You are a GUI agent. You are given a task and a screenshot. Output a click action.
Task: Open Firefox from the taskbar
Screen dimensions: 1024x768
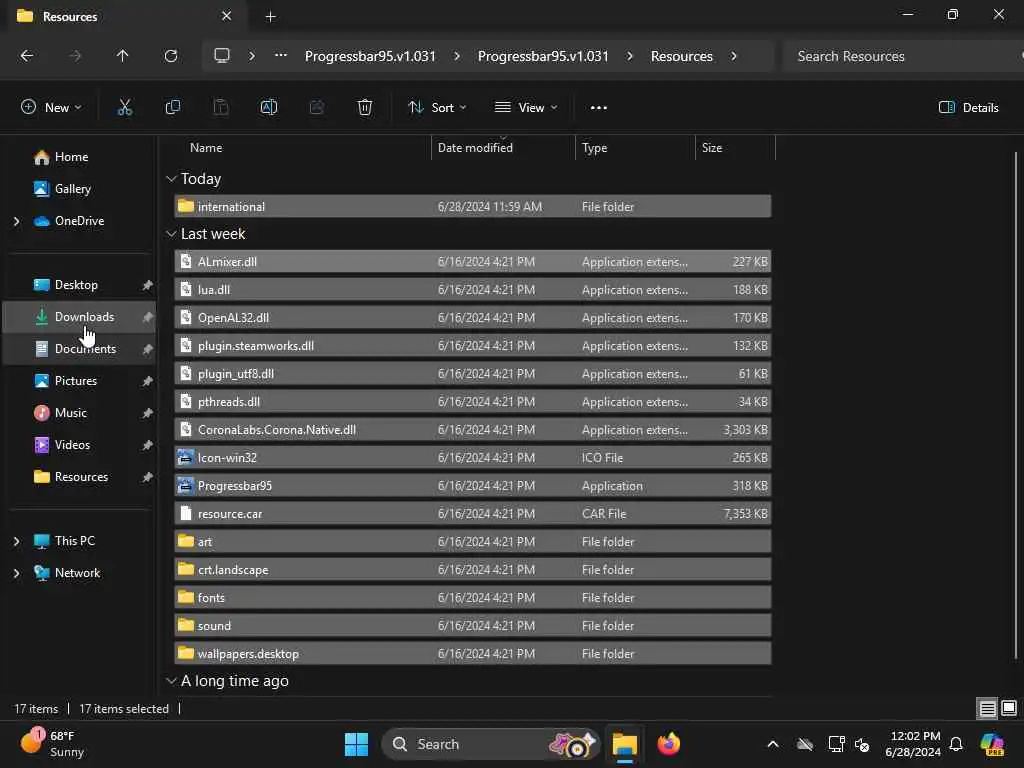(x=668, y=744)
